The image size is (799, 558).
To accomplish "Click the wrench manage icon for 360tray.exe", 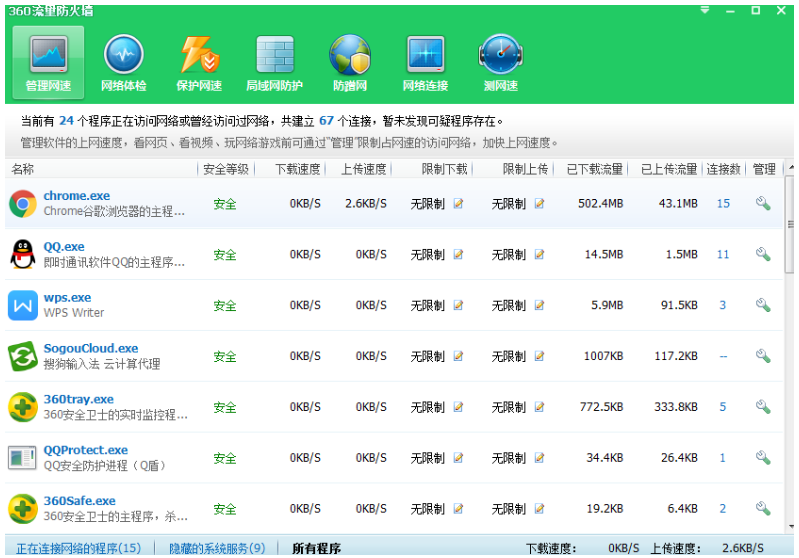I will coord(763,407).
